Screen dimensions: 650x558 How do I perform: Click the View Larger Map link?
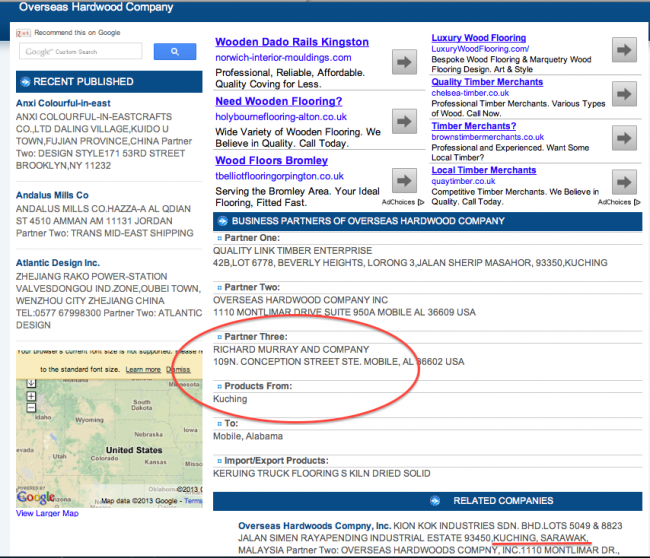47,514
